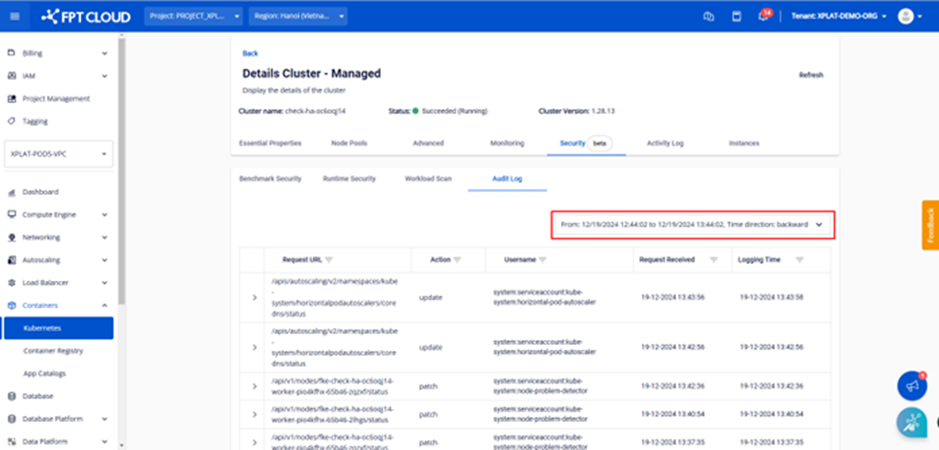Click the filter icon on Action column
This screenshot has height=450, width=939.
[457, 259]
